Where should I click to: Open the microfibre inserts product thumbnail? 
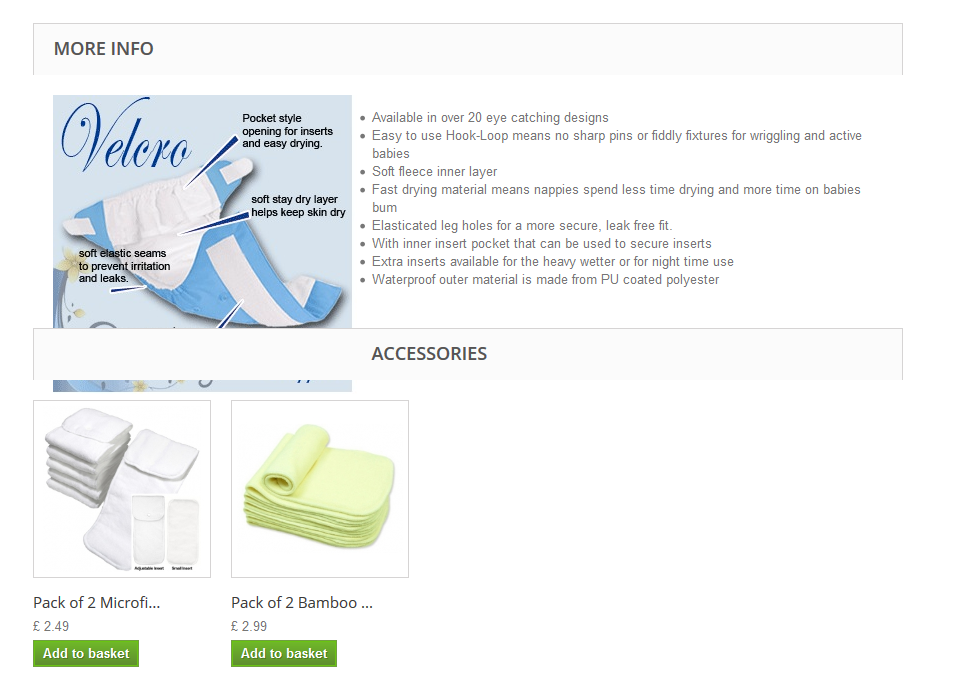122,489
